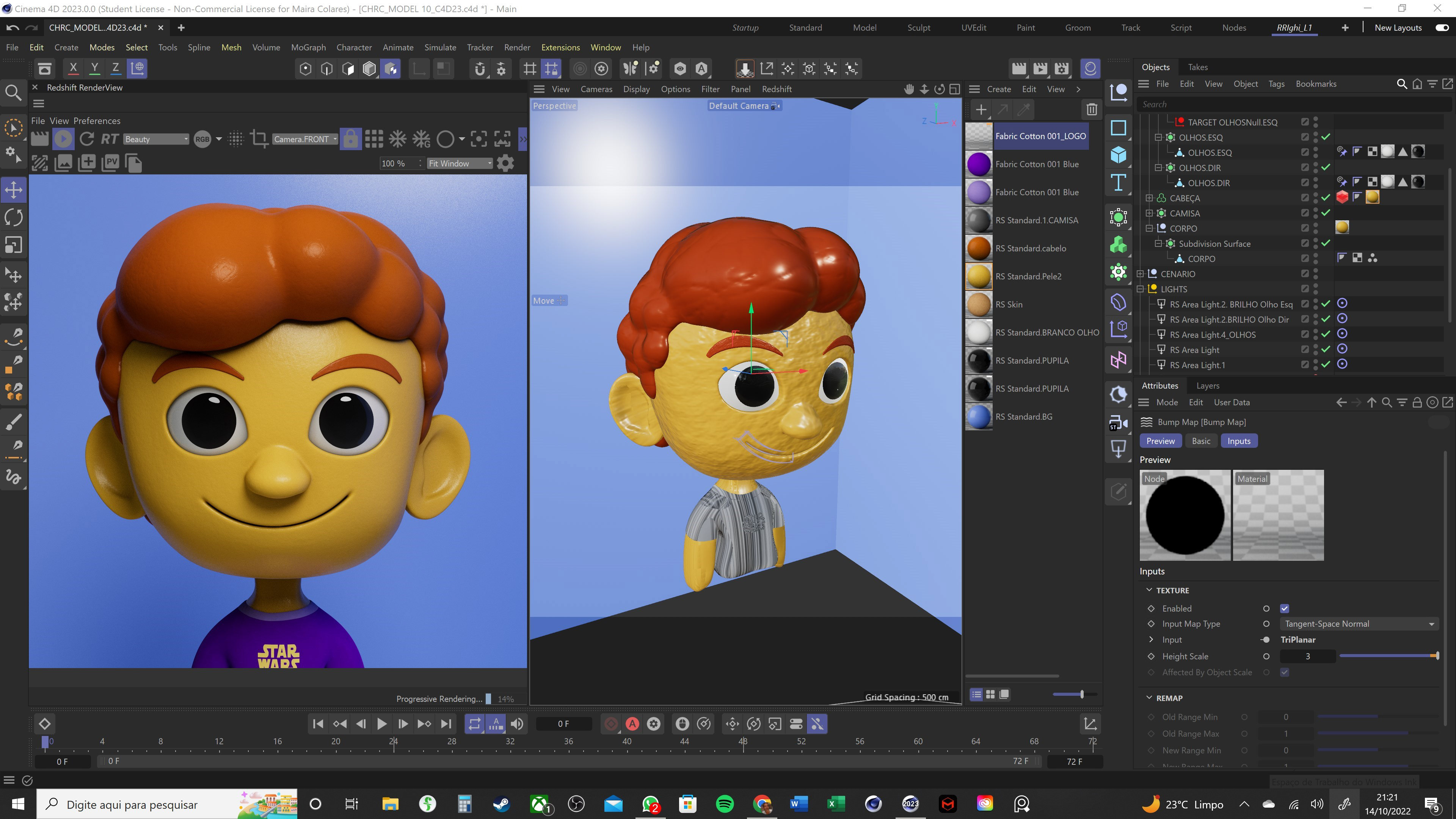This screenshot has width=1456, height=819.
Task: Open the MoGraph menu
Action: pos(308,47)
